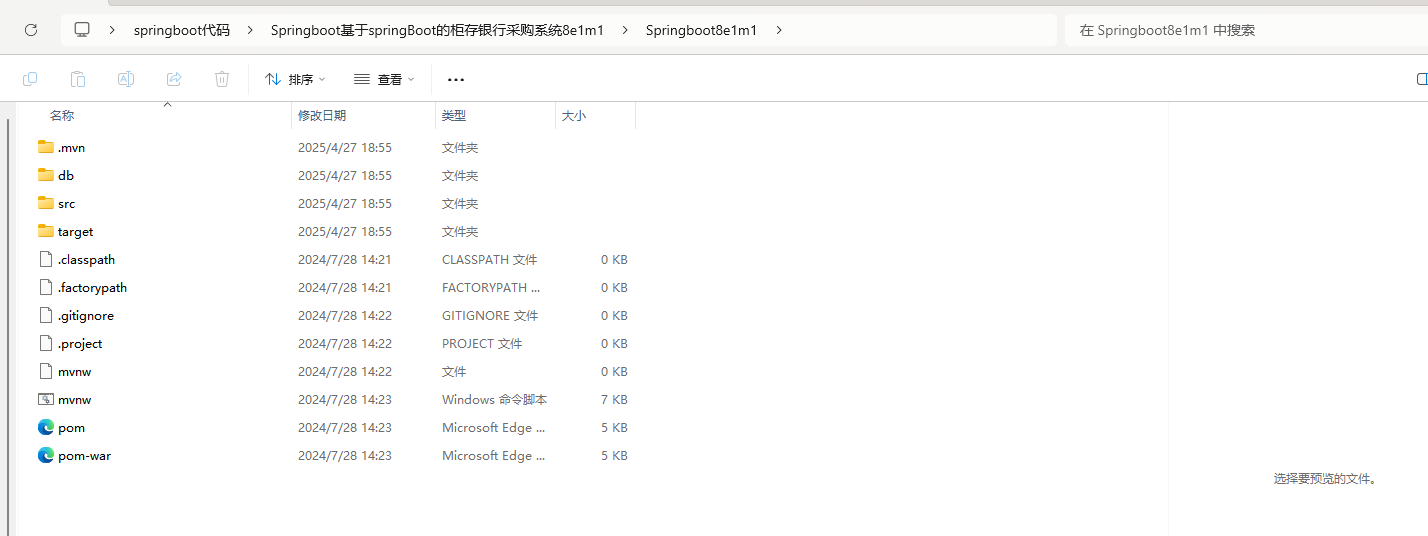Select the .mvn folder name
Screen dimensions: 1428x536
pos(71,147)
